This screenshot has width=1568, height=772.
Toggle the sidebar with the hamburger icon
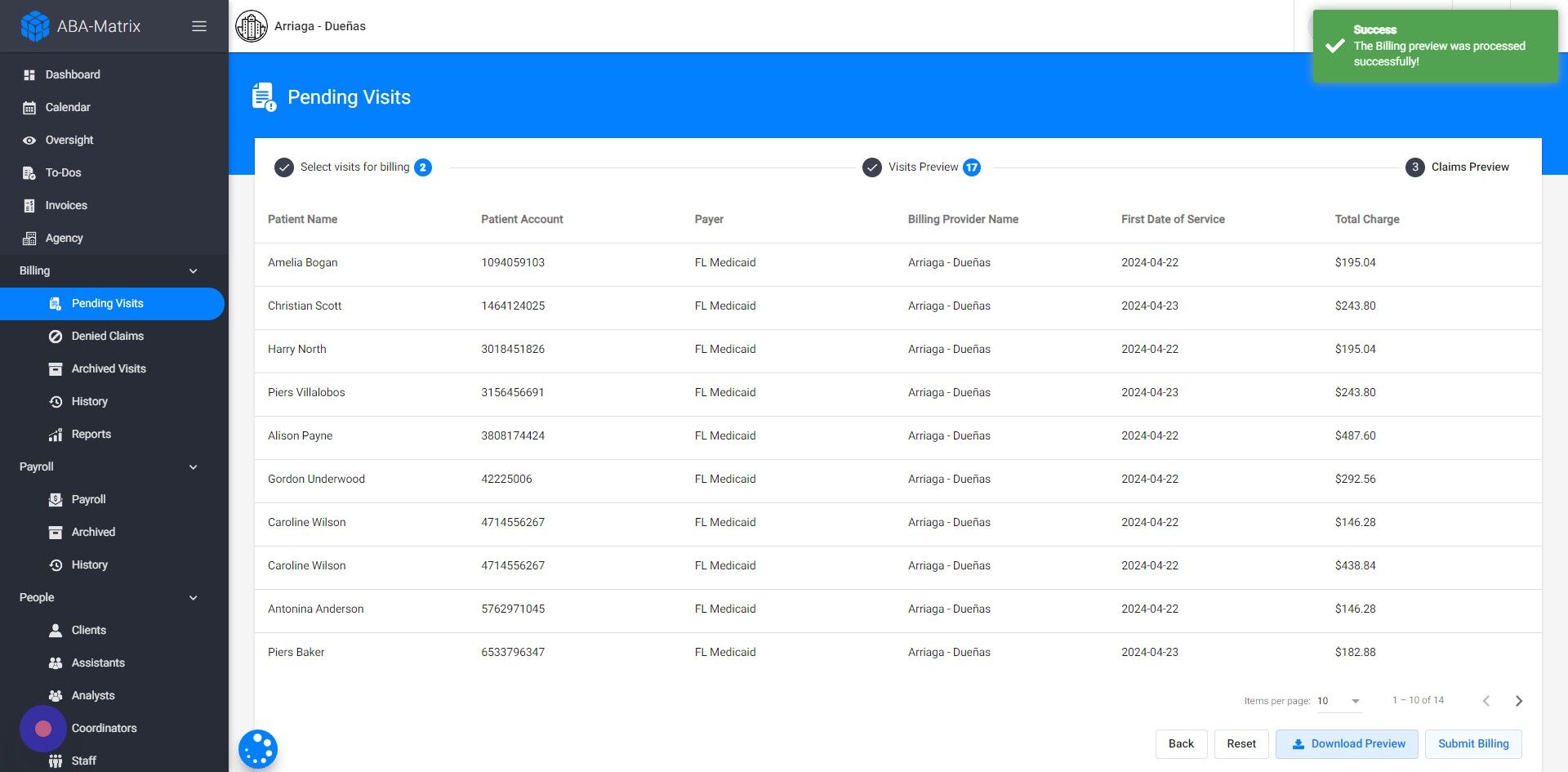pyautogui.click(x=198, y=25)
